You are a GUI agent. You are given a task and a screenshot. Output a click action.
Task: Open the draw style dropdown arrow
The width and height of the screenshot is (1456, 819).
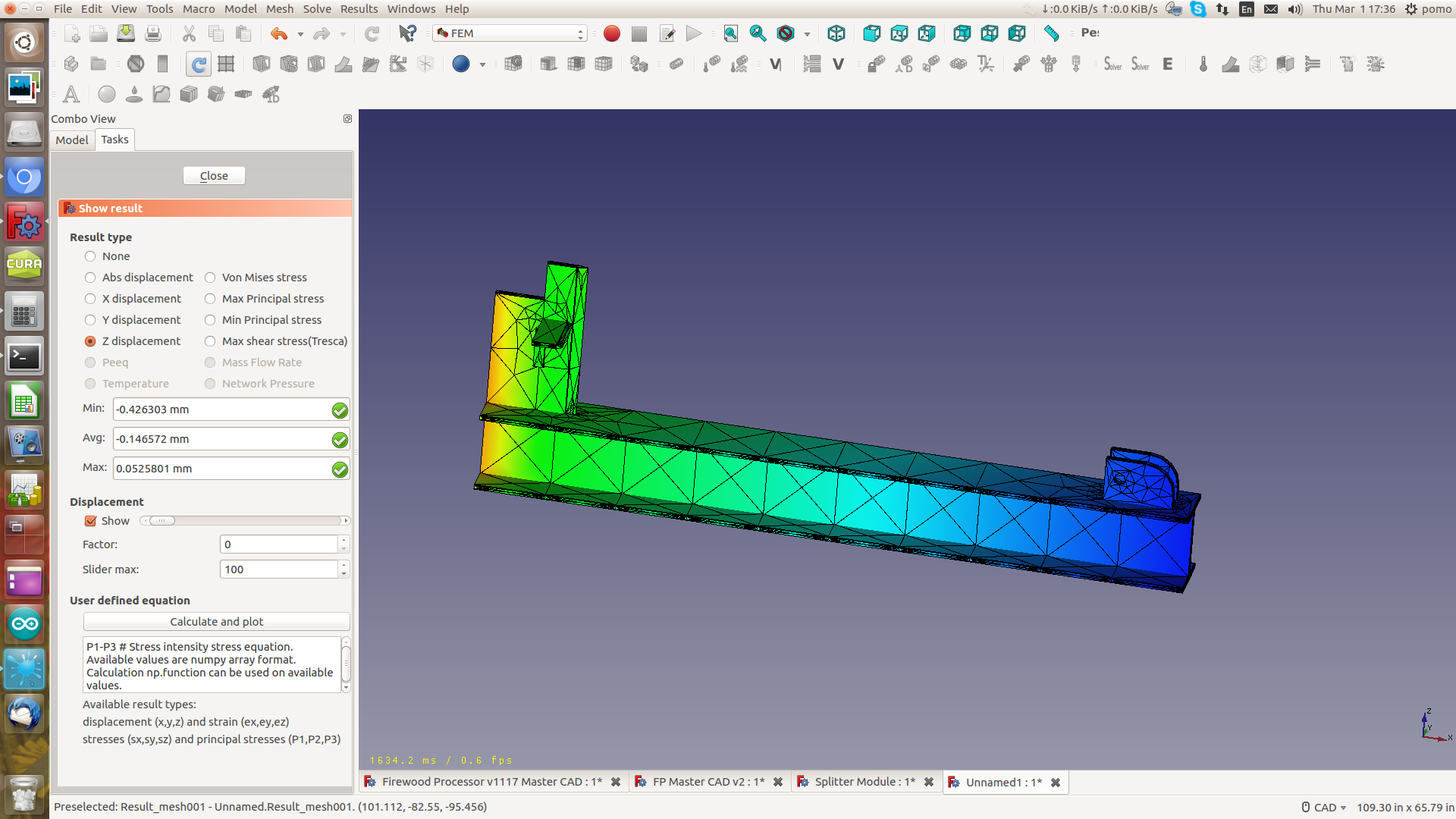pyautogui.click(x=807, y=34)
